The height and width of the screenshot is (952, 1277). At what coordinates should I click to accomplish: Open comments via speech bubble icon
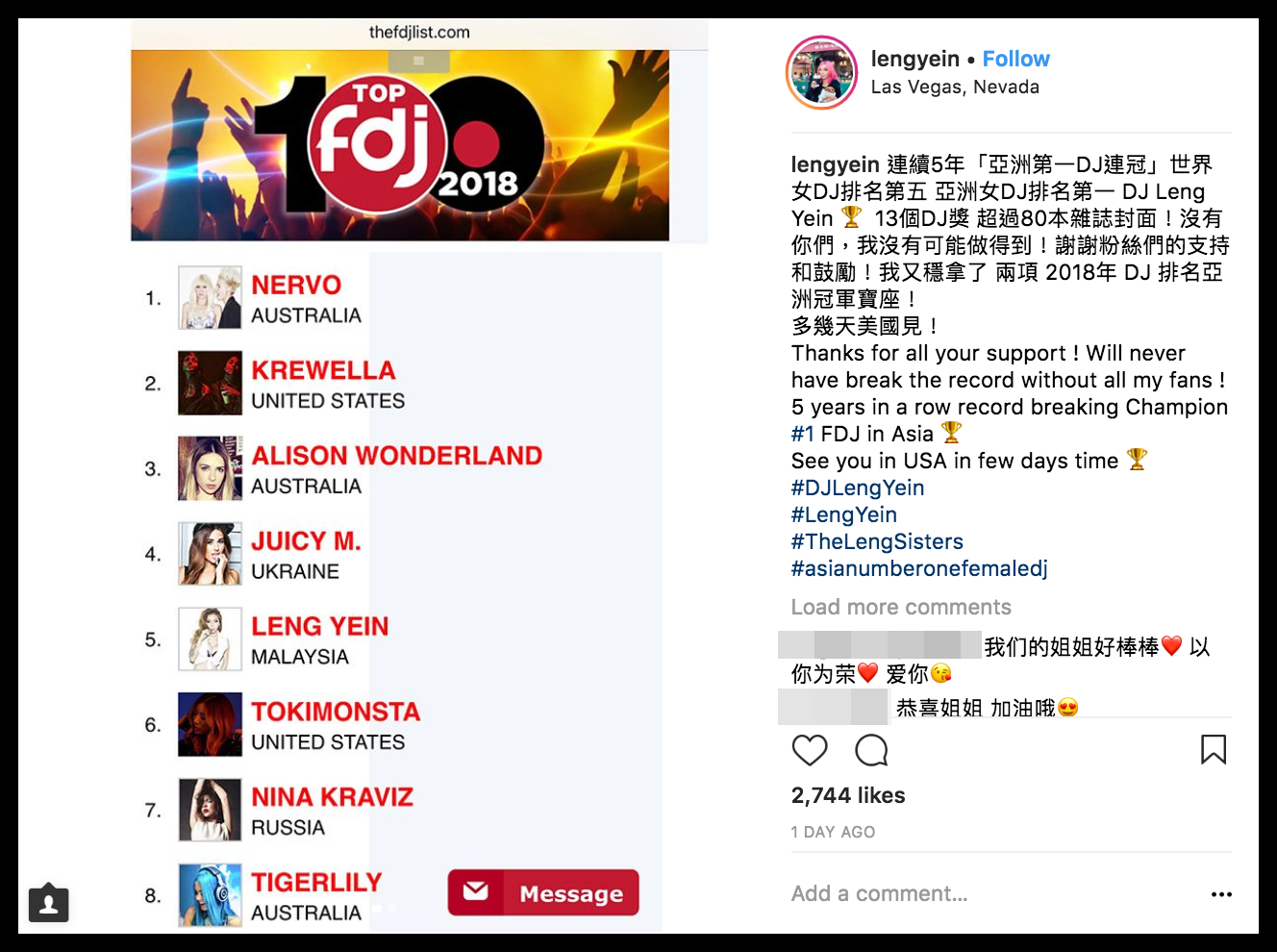pos(871,750)
